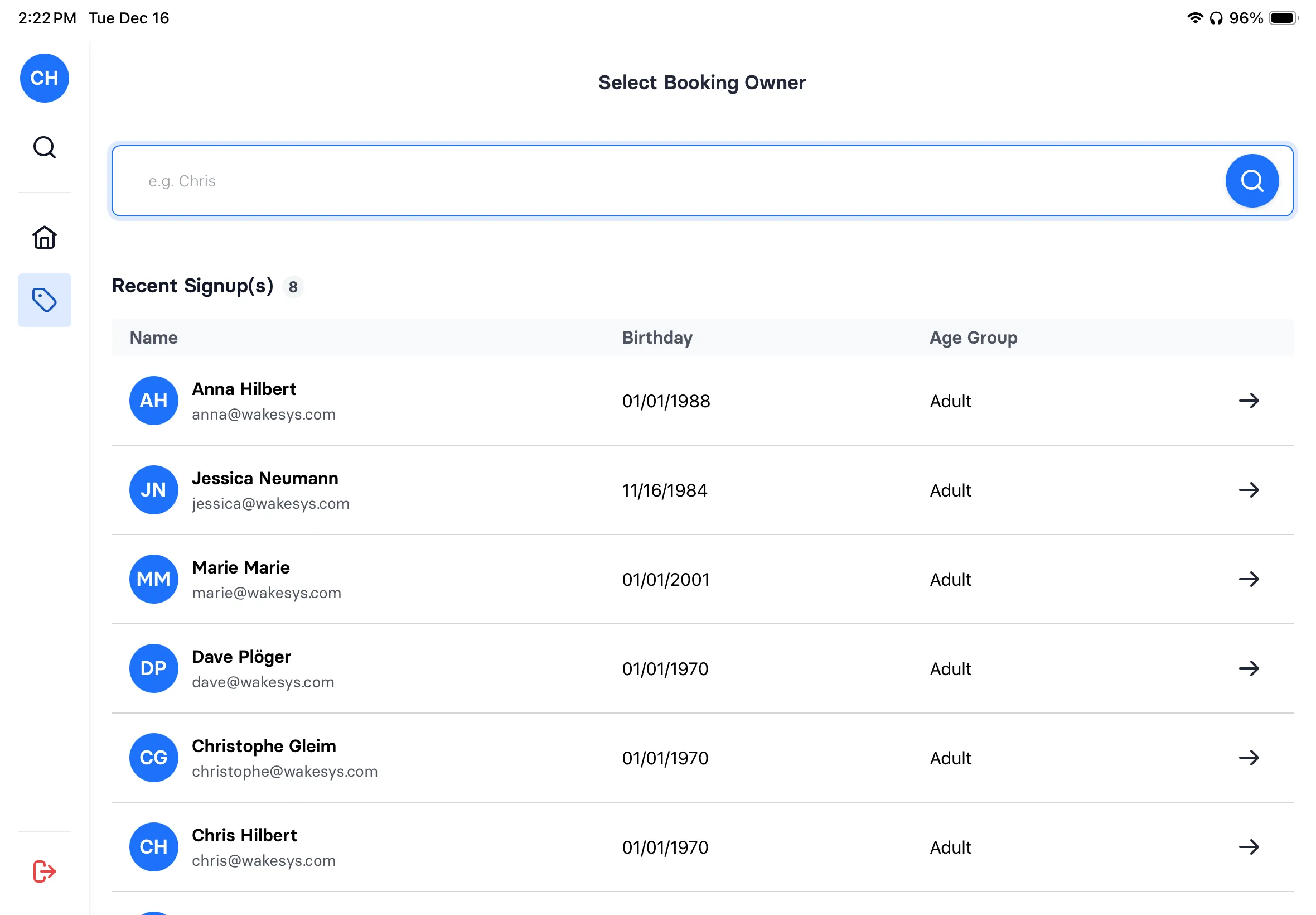Viewport: 1316px width, 915px height.
Task: Open Chris Hilbert's entry via the arrow
Action: click(1250, 847)
